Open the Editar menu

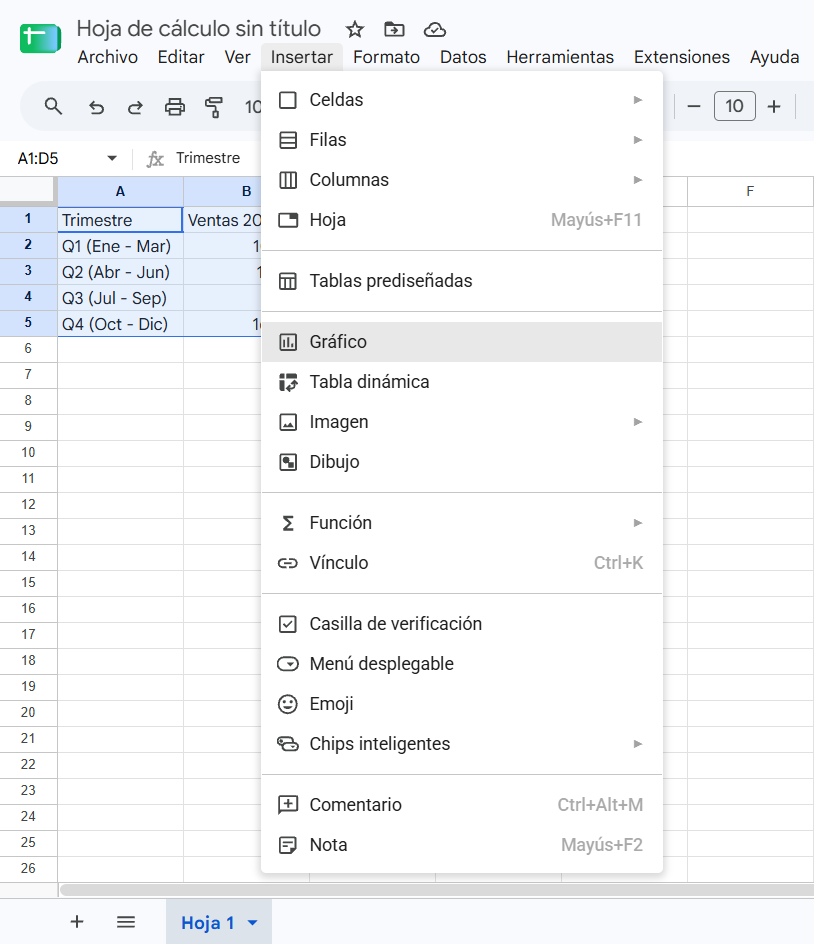(181, 57)
